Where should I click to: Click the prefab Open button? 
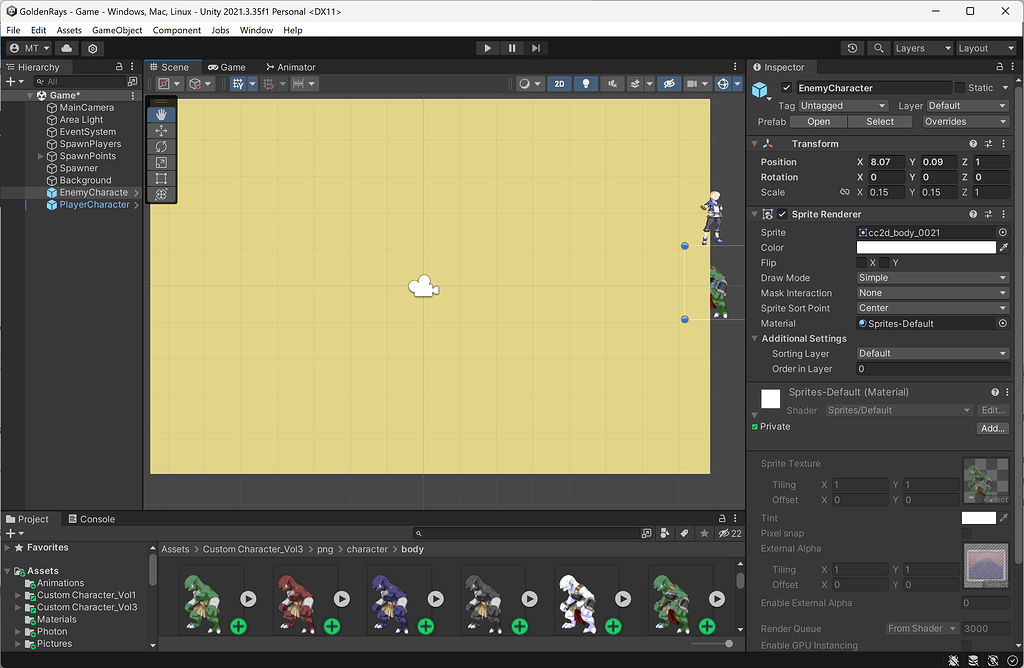[818, 122]
